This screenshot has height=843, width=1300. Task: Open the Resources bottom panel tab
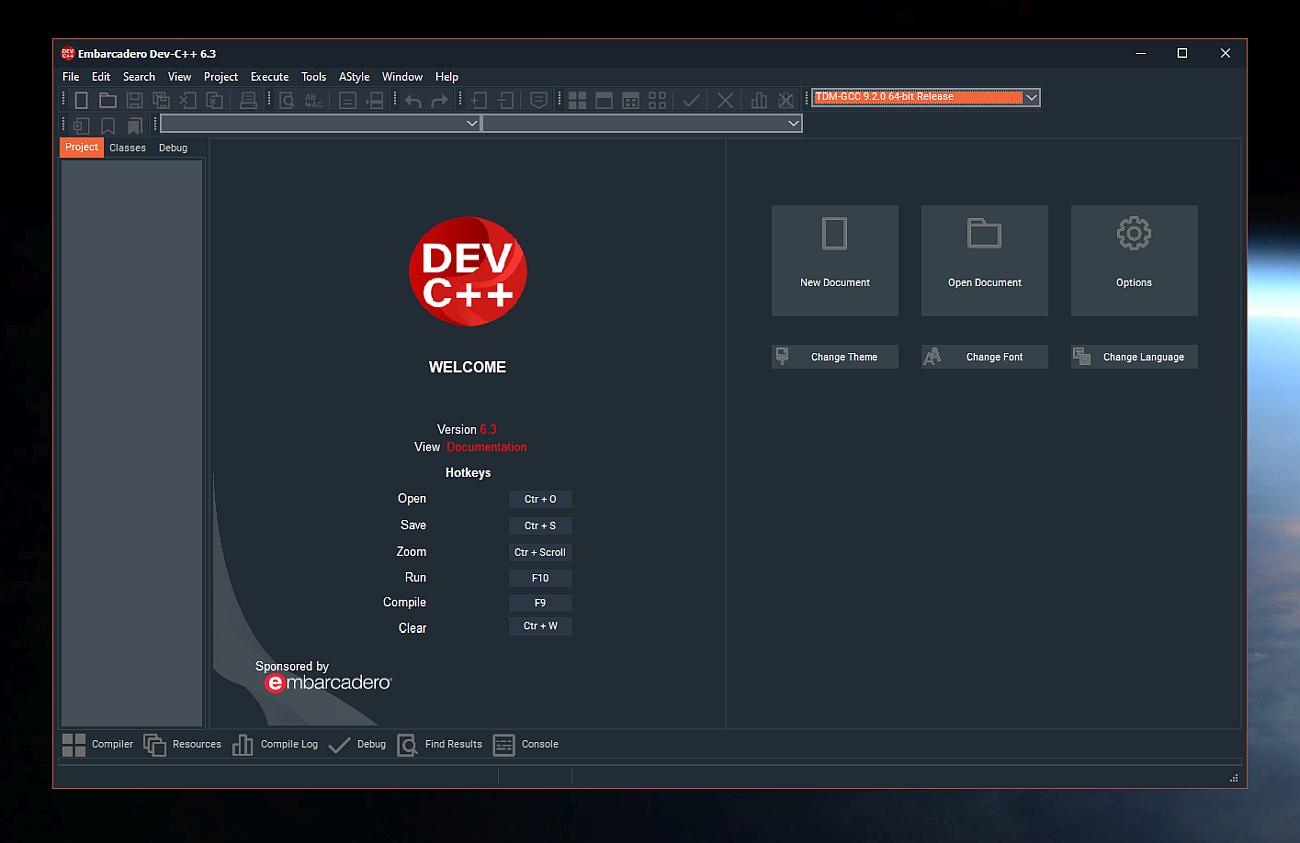click(x=182, y=744)
